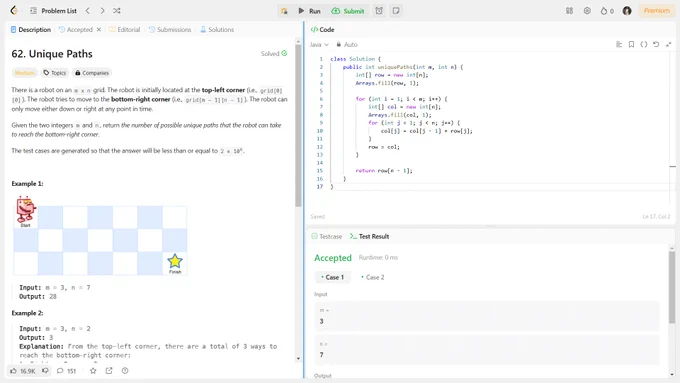Select Case 2 result

click(x=373, y=277)
